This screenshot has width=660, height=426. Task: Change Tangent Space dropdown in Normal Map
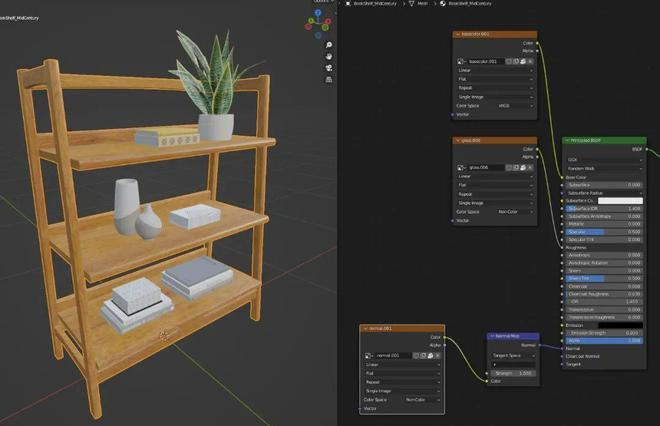513,355
